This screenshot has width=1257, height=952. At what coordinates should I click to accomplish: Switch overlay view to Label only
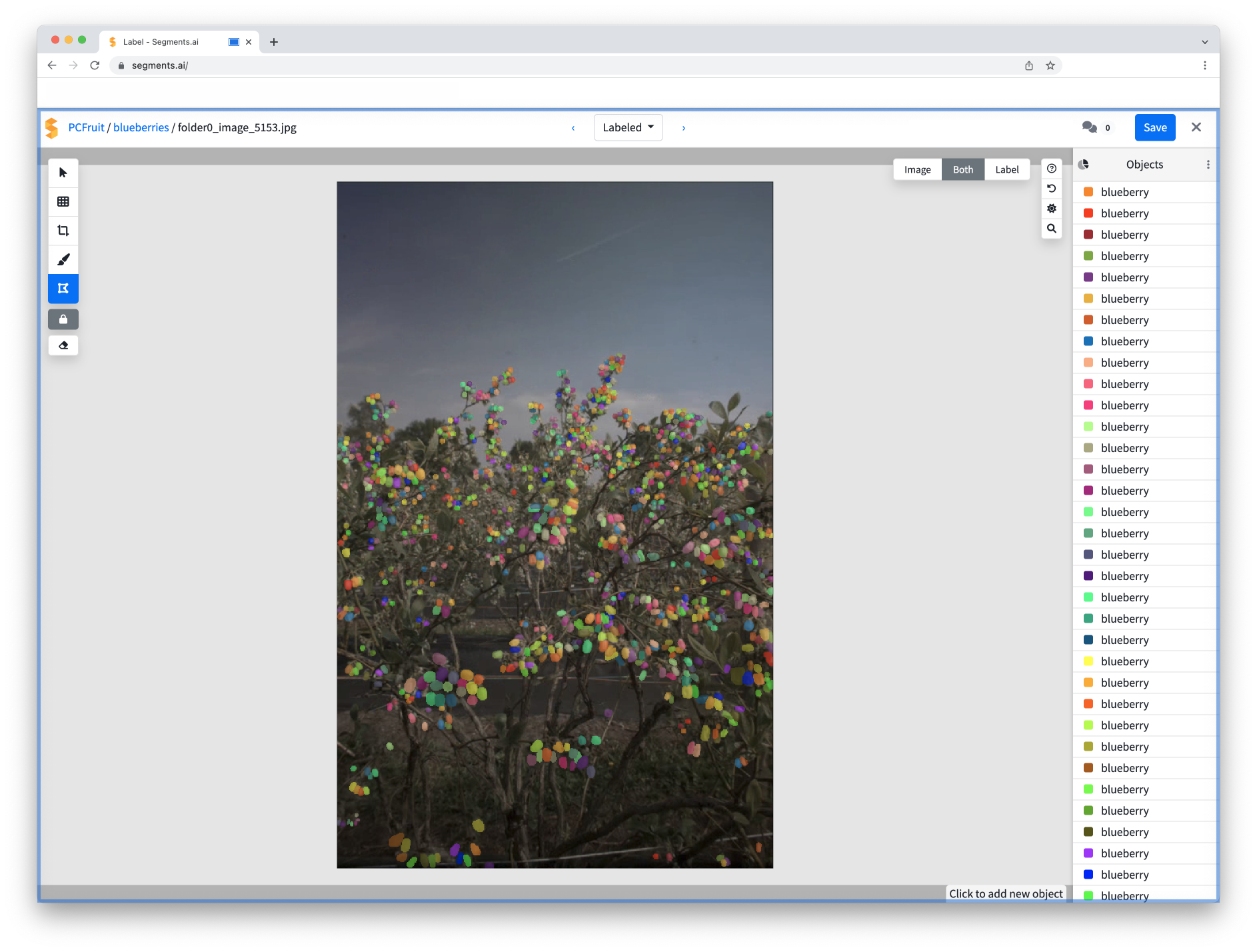pos(1007,169)
